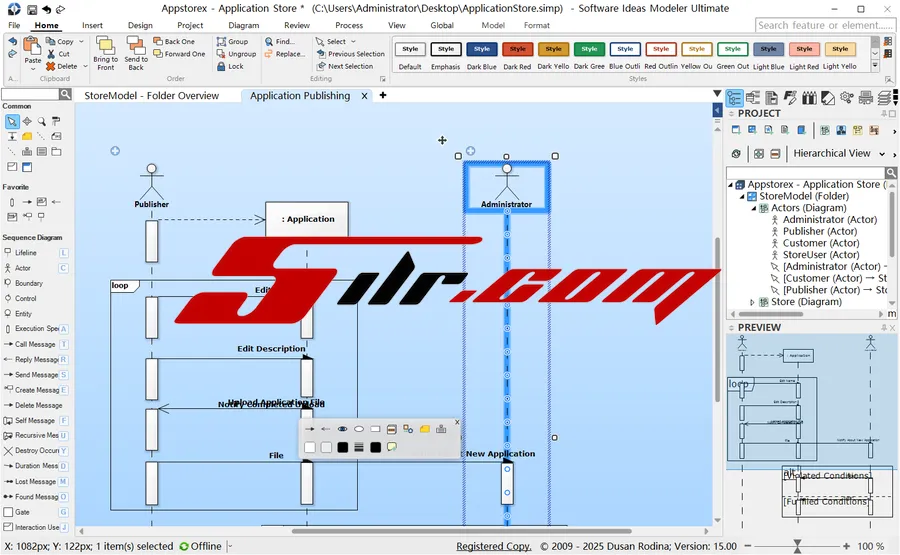Click the Ungroup command
This screenshot has width=900, height=555.
click(236, 54)
